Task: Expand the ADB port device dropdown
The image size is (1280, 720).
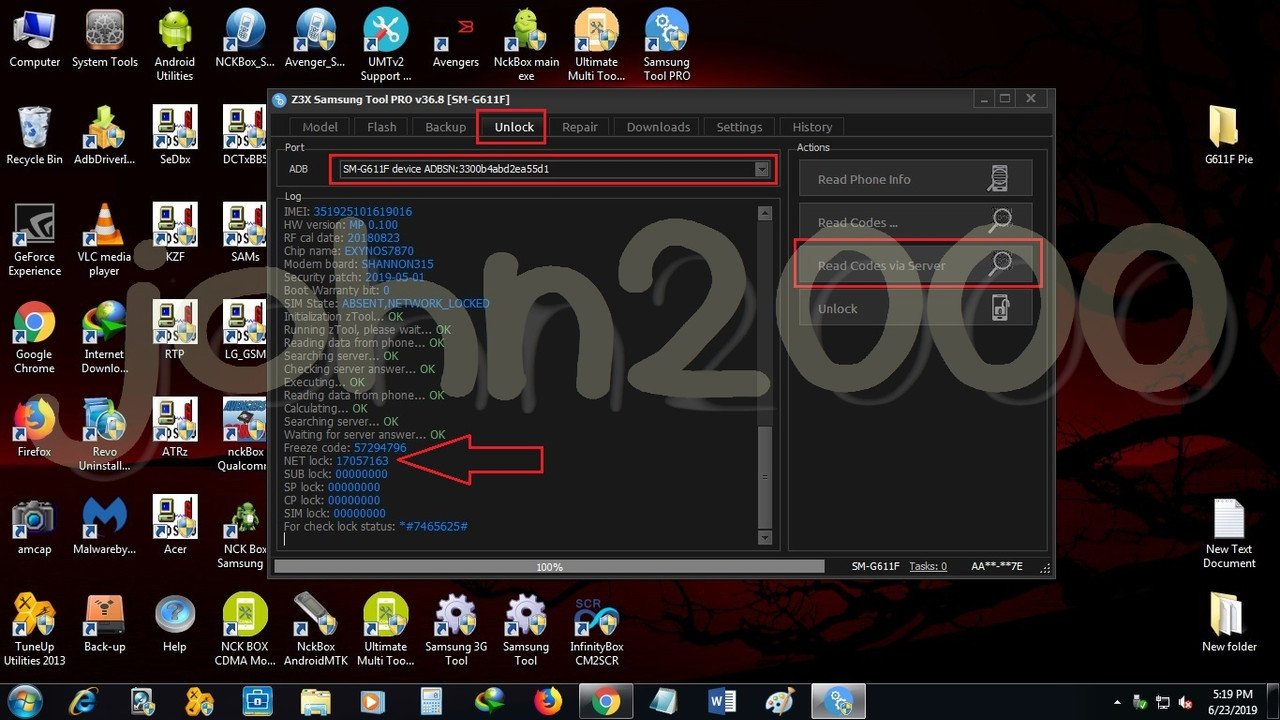Action: click(x=762, y=170)
